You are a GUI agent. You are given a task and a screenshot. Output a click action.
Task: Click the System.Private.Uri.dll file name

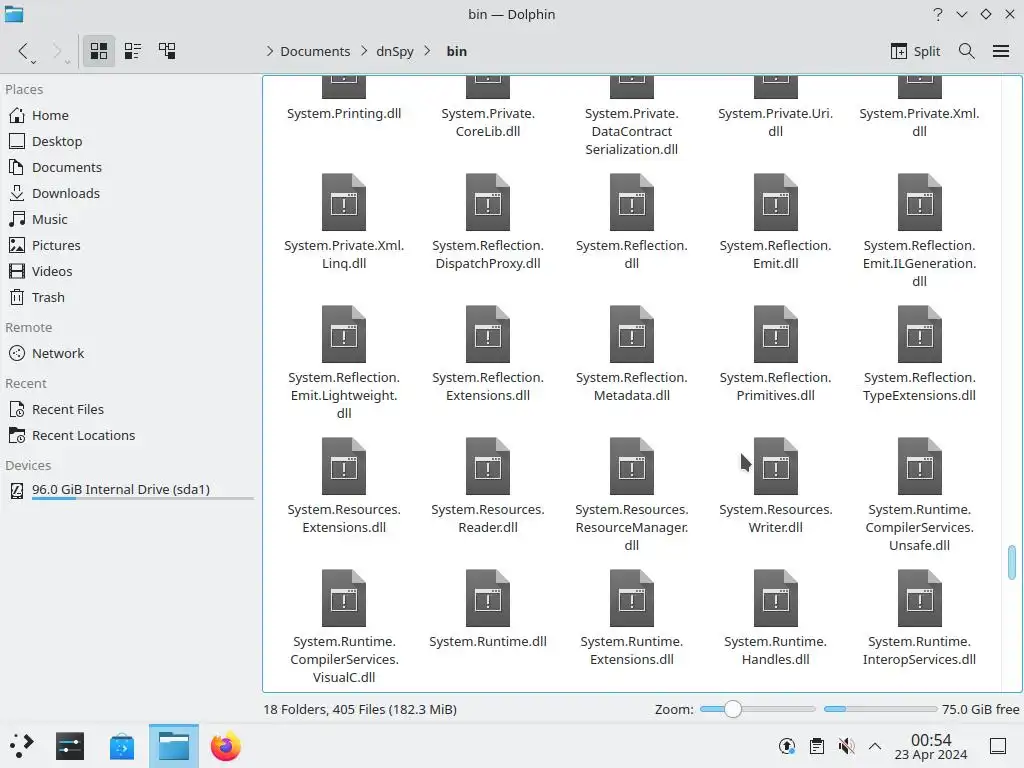pos(776,122)
